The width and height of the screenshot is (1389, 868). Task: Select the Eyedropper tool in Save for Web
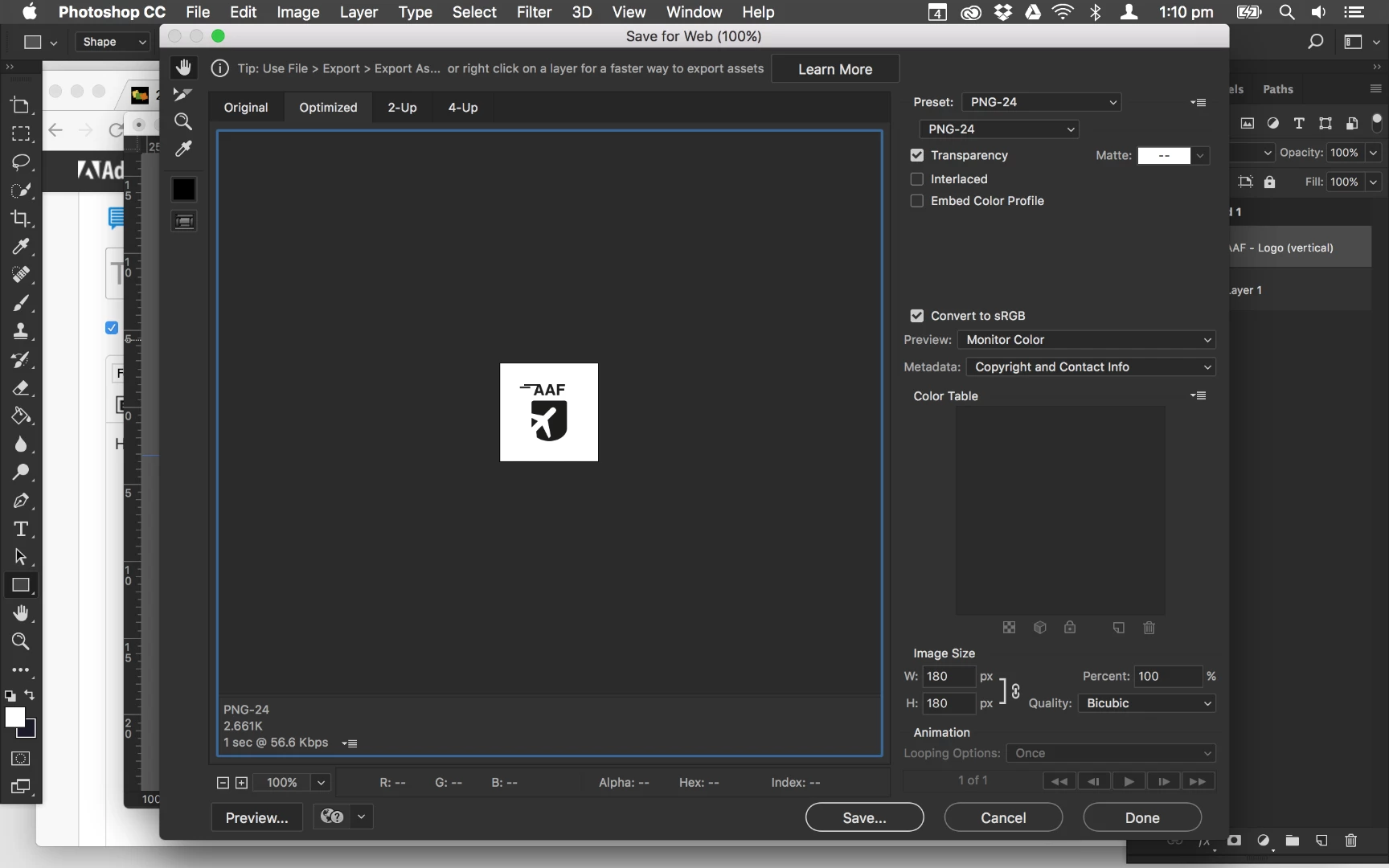[183, 149]
